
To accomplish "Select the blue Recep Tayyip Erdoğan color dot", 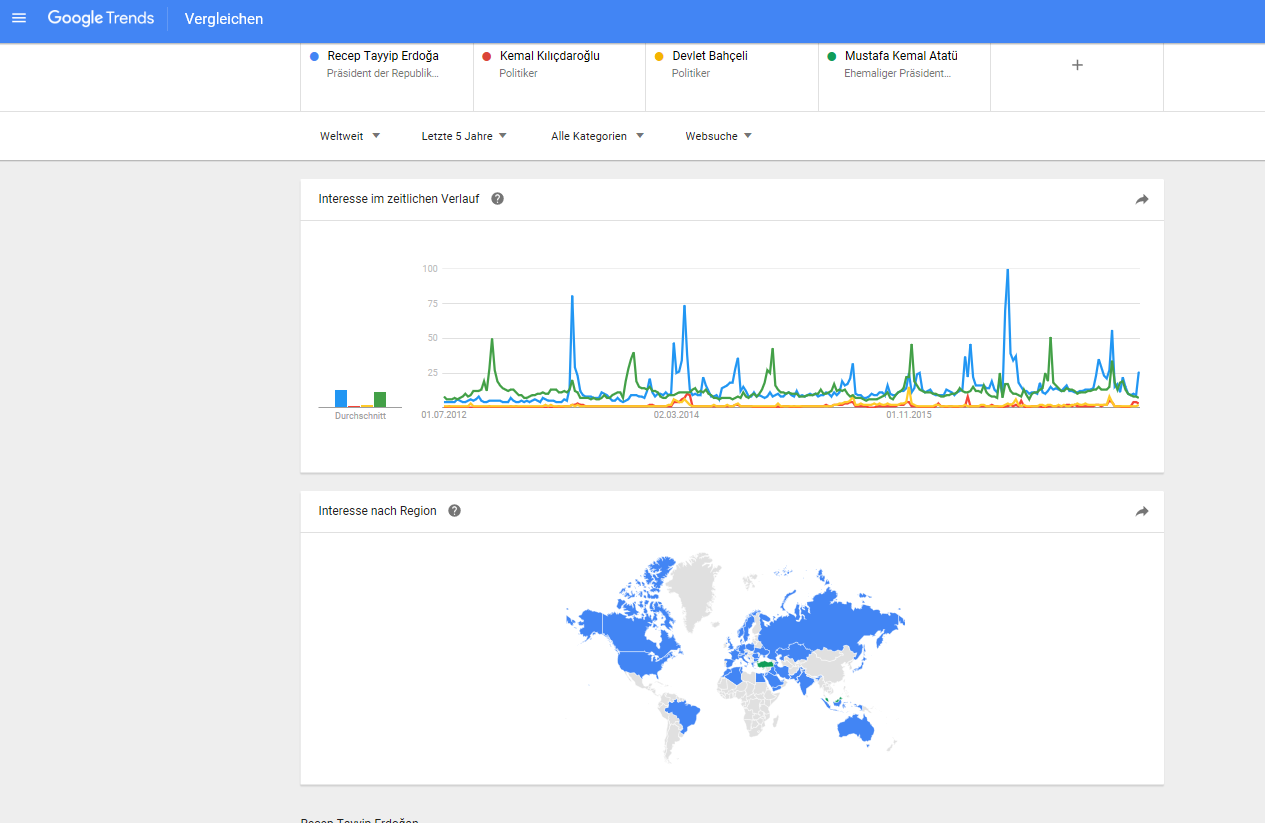I will tap(314, 56).
